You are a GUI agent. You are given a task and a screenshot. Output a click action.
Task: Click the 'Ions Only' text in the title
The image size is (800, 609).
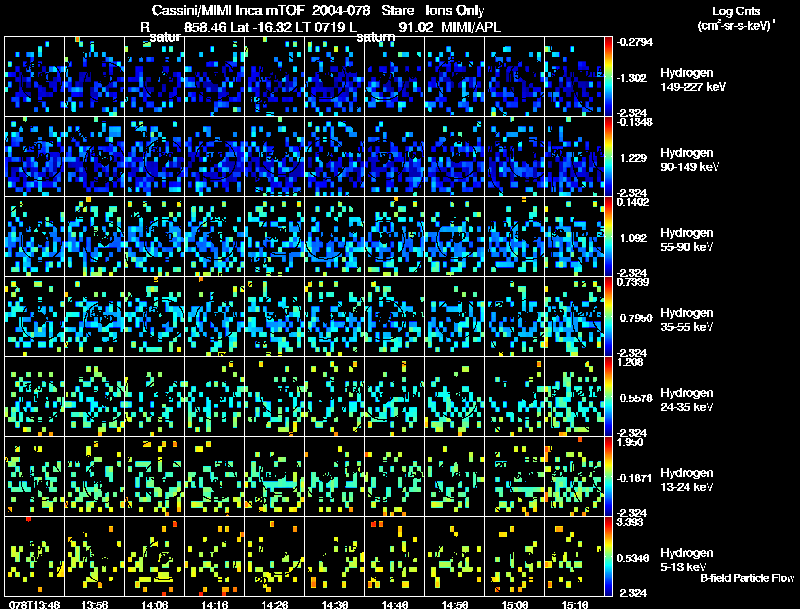pos(455,11)
